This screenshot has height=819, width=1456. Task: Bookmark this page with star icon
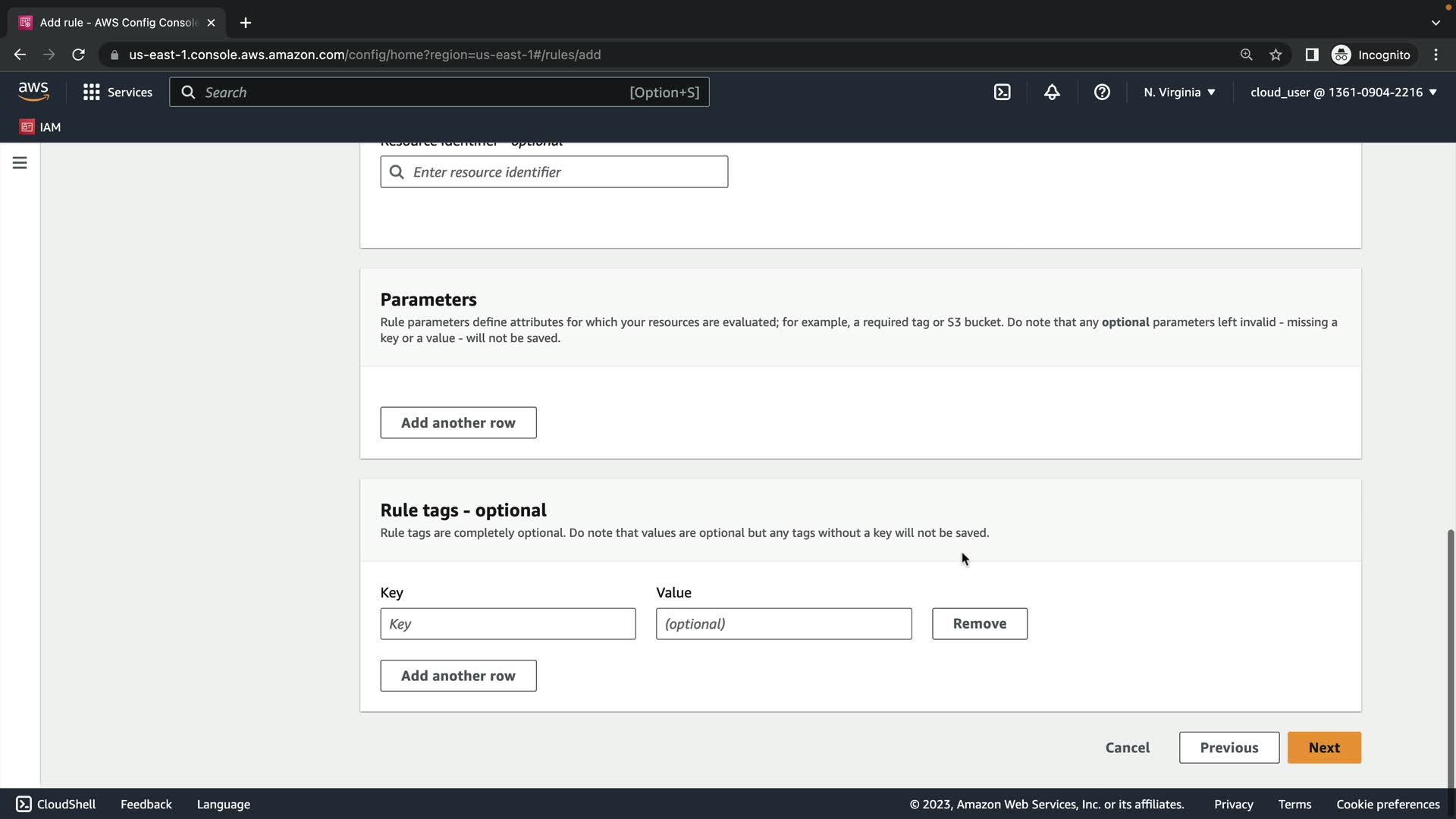pyautogui.click(x=1276, y=55)
